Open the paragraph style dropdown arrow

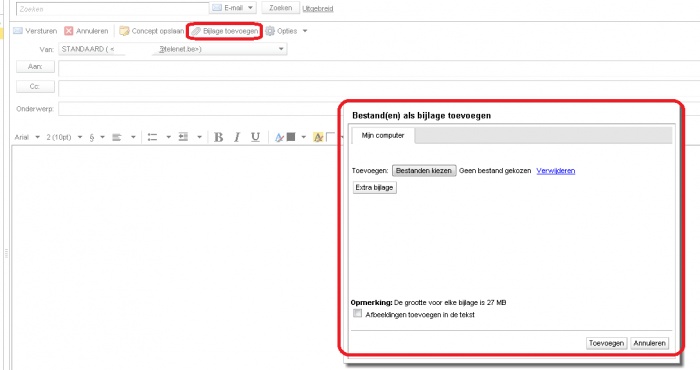(102, 137)
